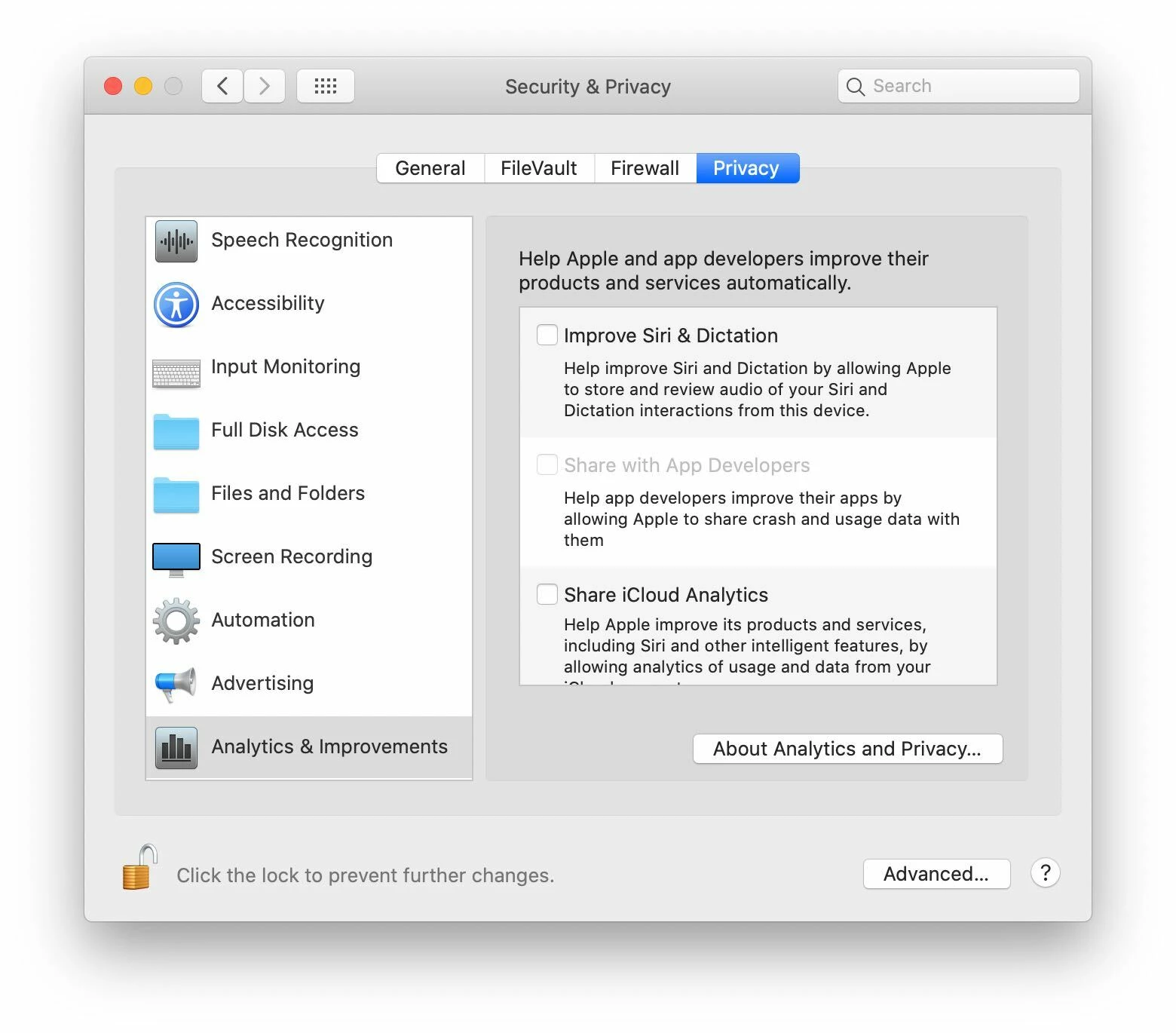Click the app developers description text
1176x1033 pixels.
761,519
